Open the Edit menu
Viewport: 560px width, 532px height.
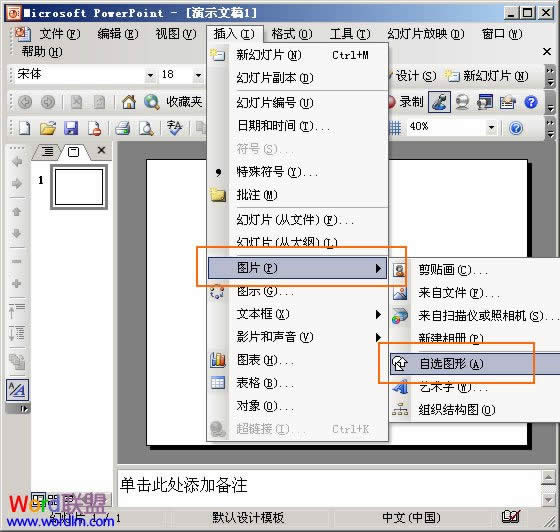click(x=118, y=34)
